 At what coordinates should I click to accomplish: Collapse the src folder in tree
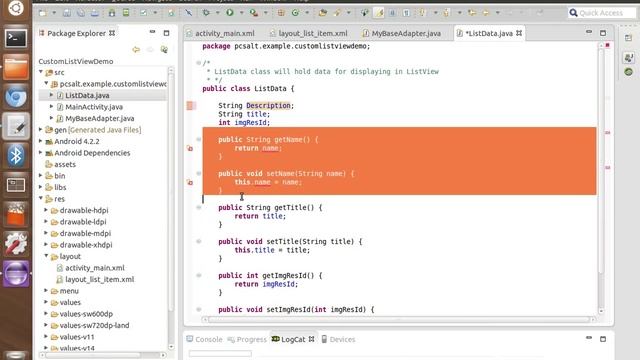(41, 72)
